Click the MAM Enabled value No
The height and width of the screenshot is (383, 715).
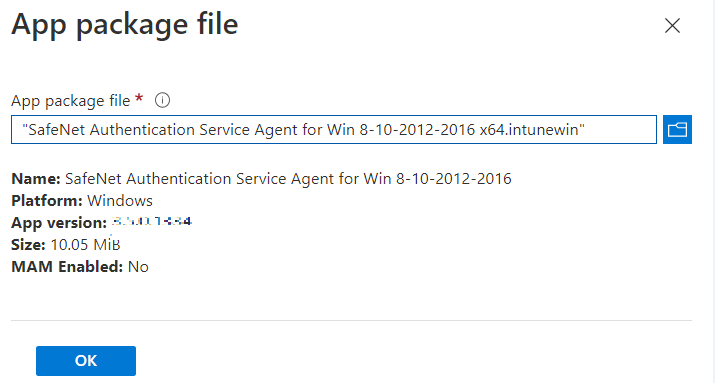138,267
